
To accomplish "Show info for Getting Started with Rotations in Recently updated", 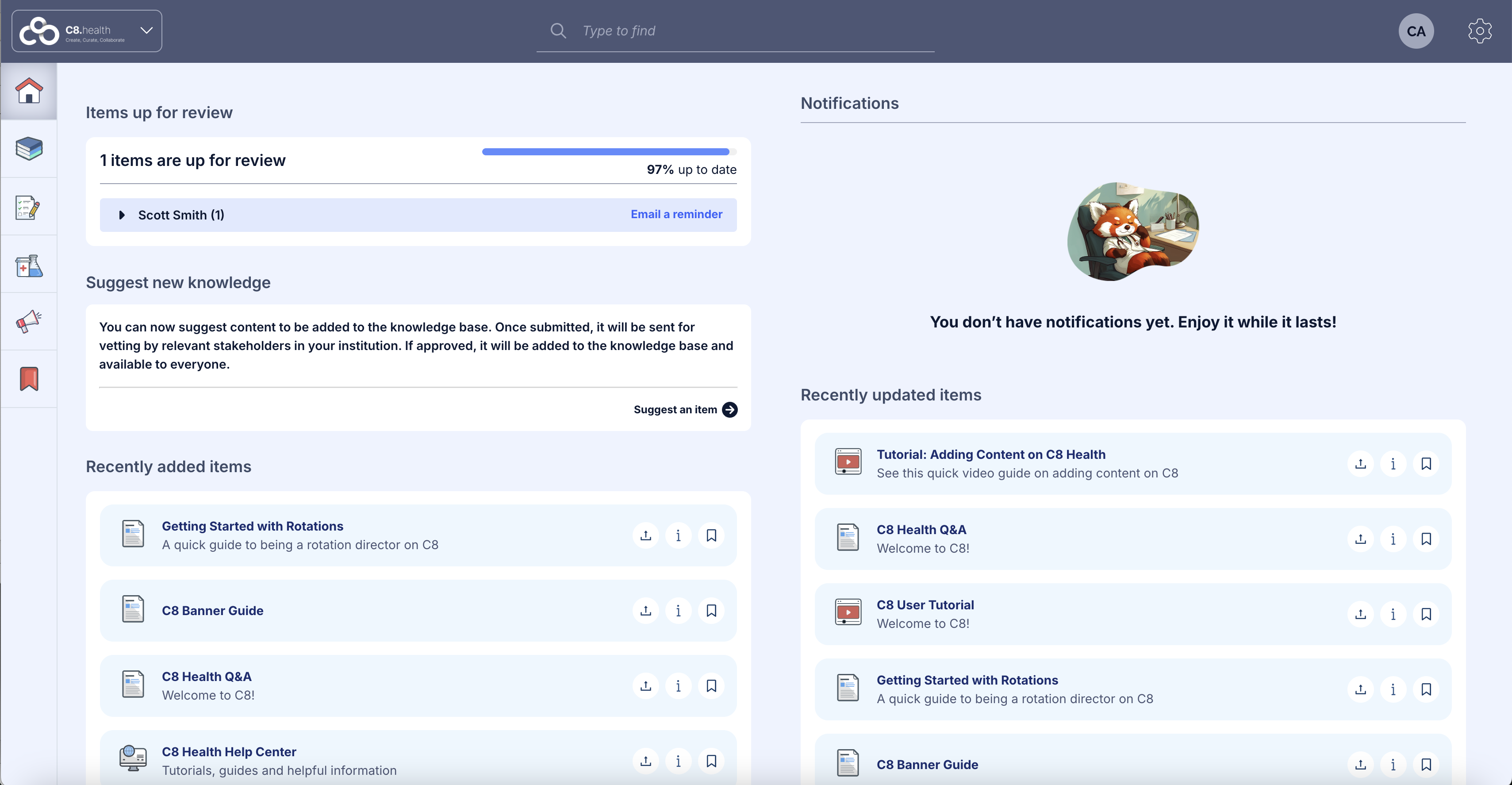I will (1393, 689).
